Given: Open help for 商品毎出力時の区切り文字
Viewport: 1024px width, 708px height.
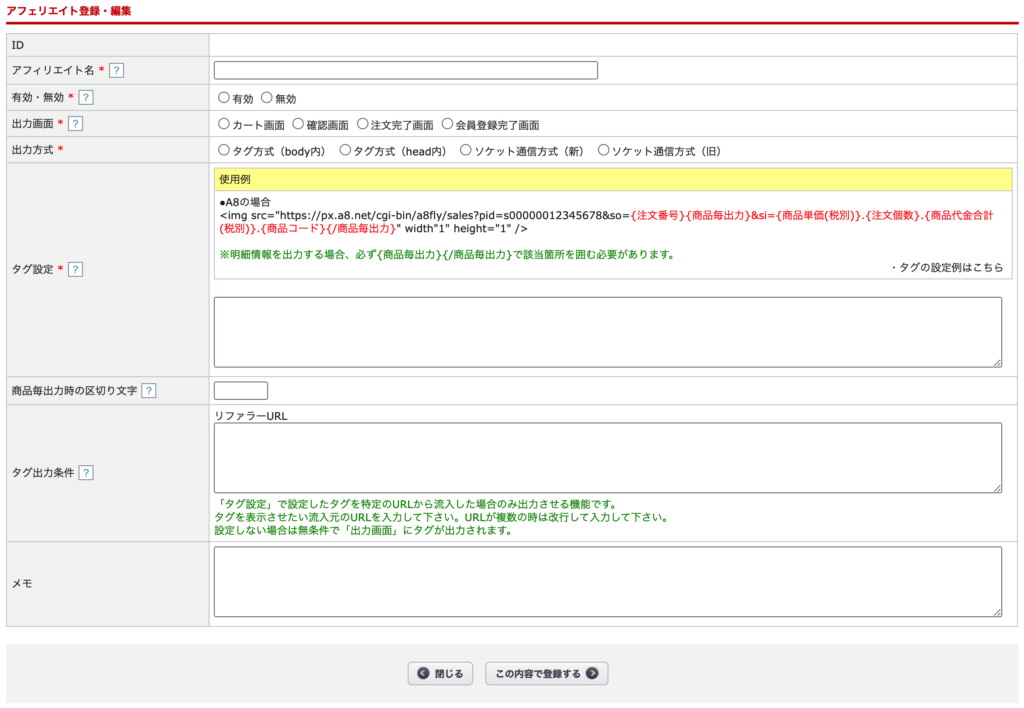Looking at the screenshot, I should point(148,390).
